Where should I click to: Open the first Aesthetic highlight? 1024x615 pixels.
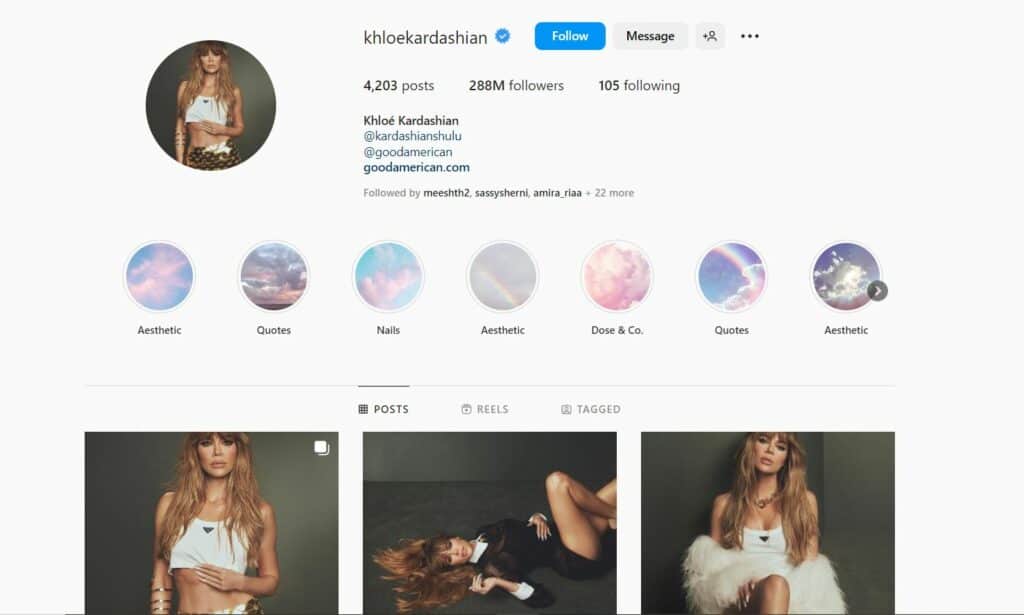point(159,276)
